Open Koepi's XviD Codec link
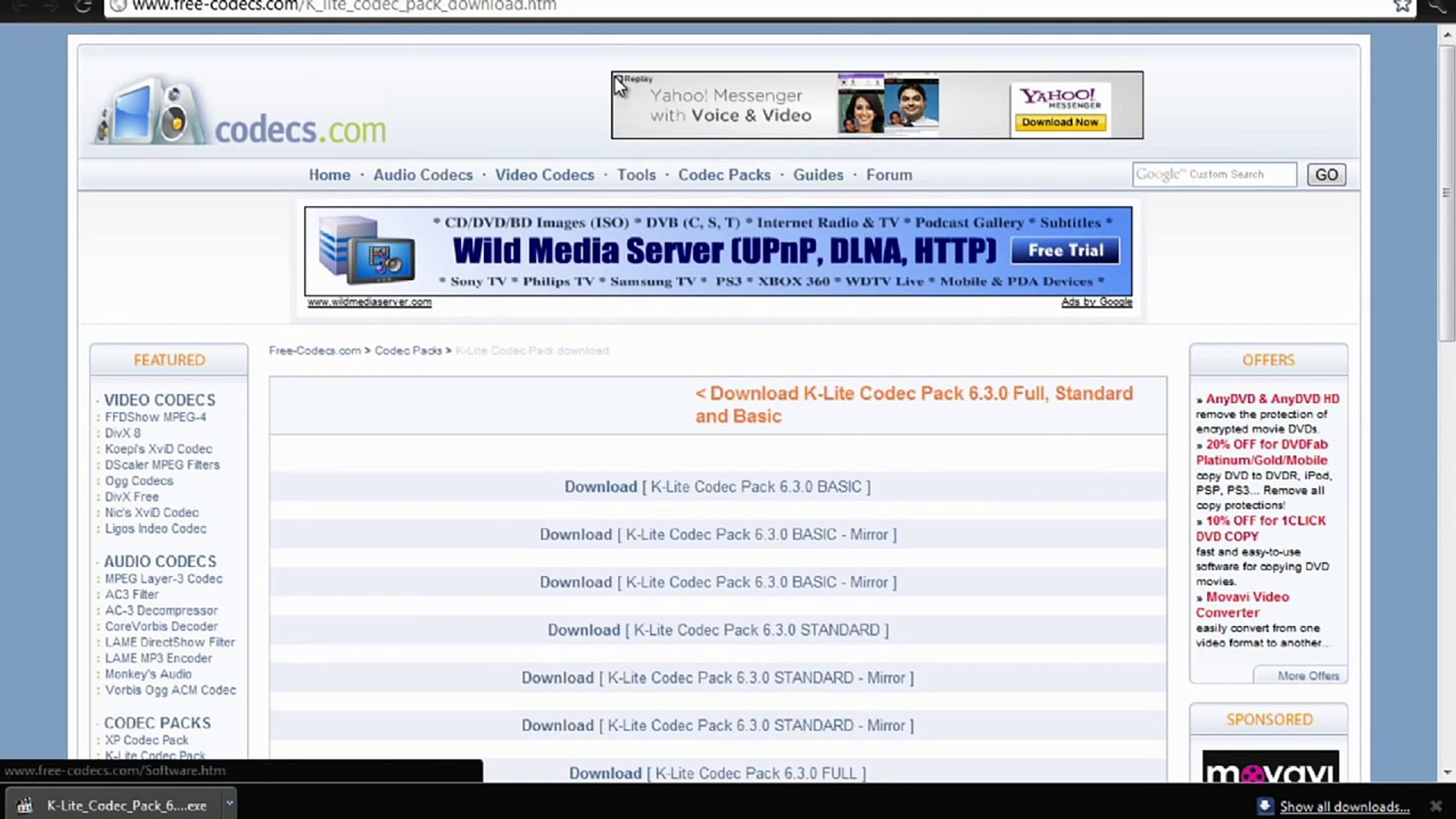 158,449
